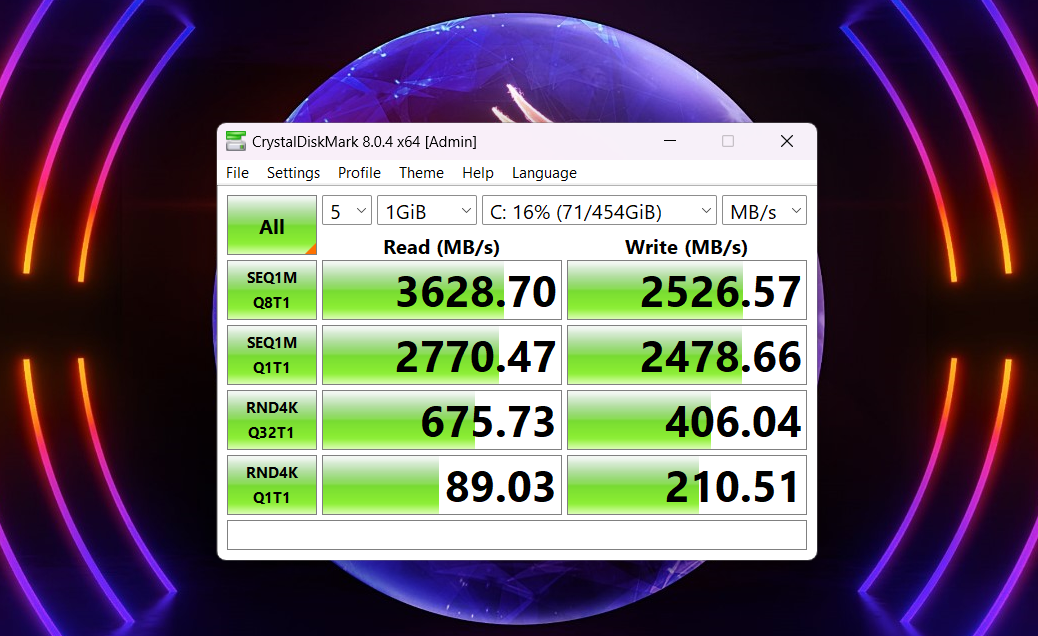The width and height of the screenshot is (1038, 636).
Task: Select the 89.03 read result
Action: coord(442,484)
